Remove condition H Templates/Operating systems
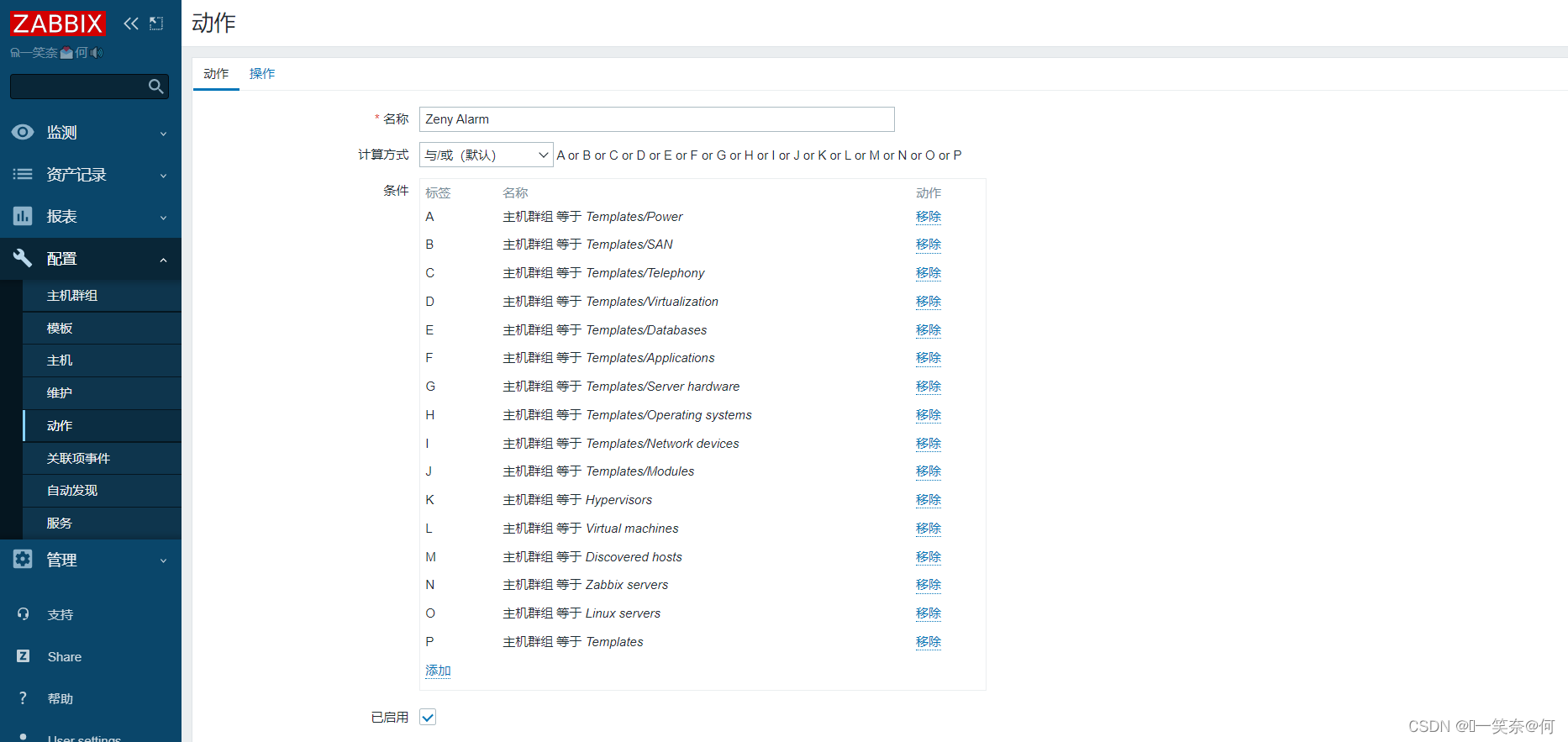Screen dimensions: 1568x742 click(x=928, y=415)
